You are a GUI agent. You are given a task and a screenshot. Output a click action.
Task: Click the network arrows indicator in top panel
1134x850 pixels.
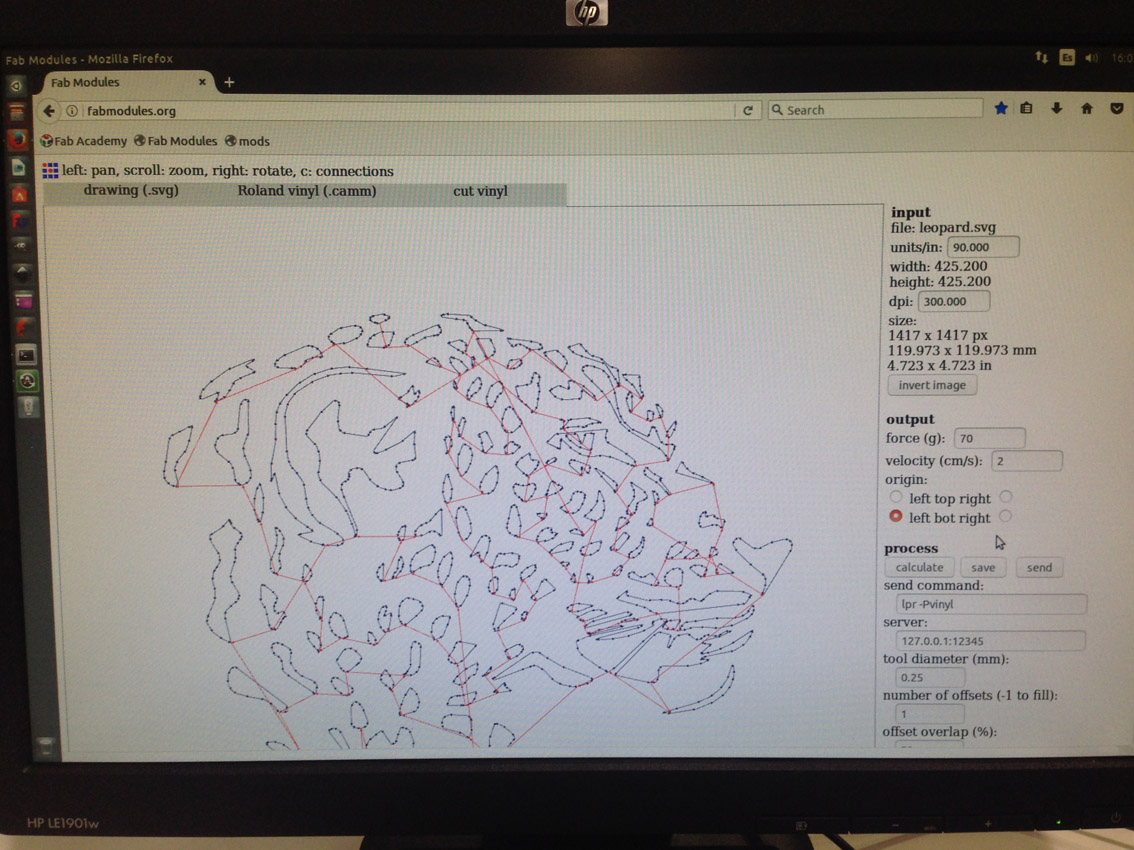click(x=1041, y=57)
